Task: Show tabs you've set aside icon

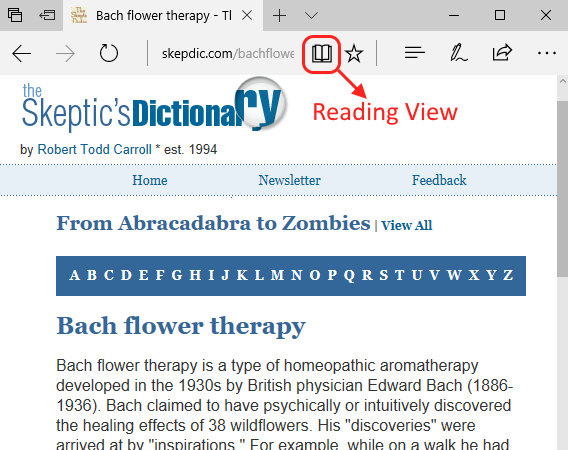Action: pos(15,15)
